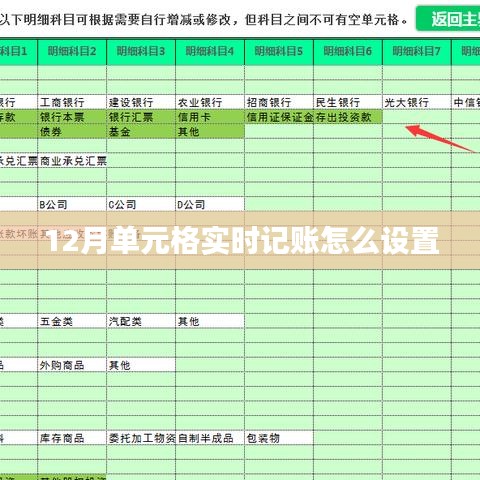The height and width of the screenshot is (480, 480).
Task: Select the 信用卡 cell
Action: (x=210, y=117)
